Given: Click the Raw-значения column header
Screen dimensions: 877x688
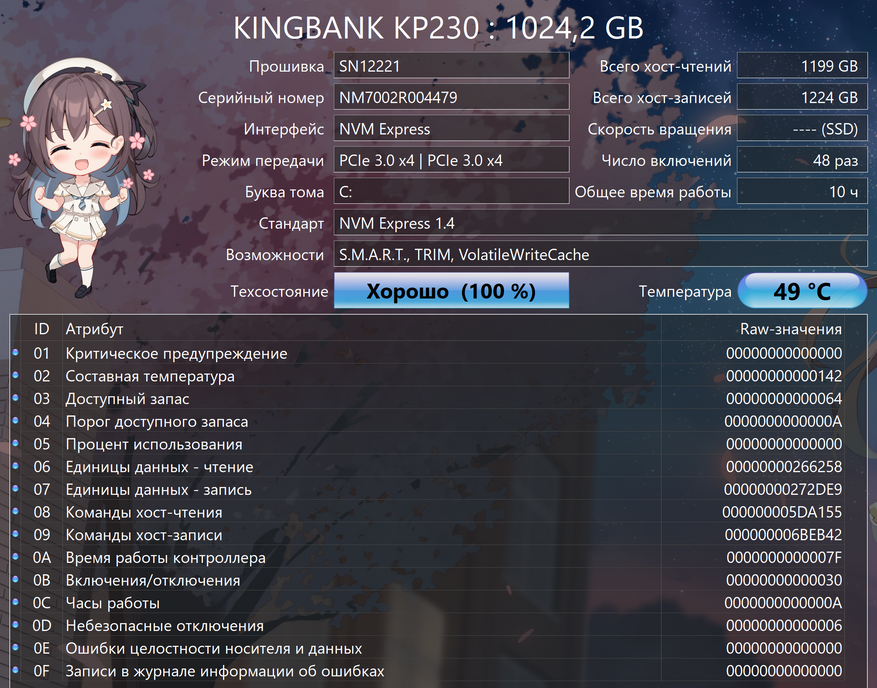Looking at the screenshot, I should click(791, 329).
